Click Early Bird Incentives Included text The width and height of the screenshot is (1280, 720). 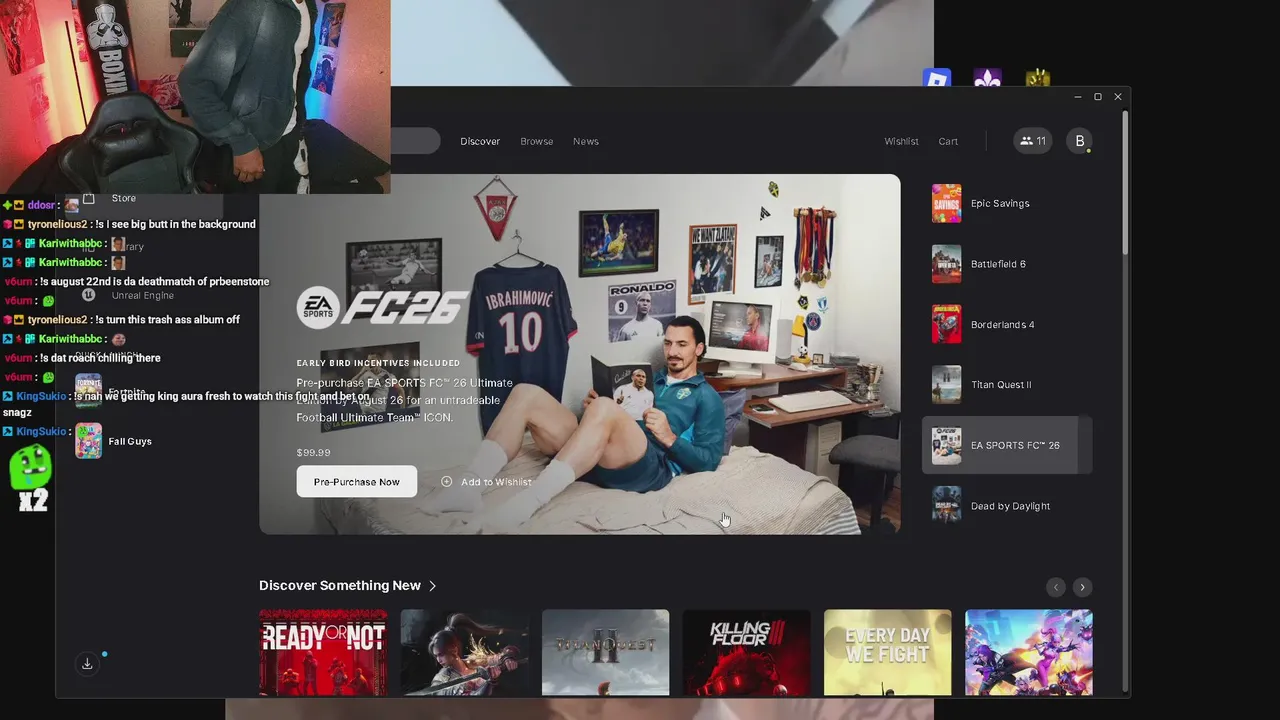coord(378,363)
